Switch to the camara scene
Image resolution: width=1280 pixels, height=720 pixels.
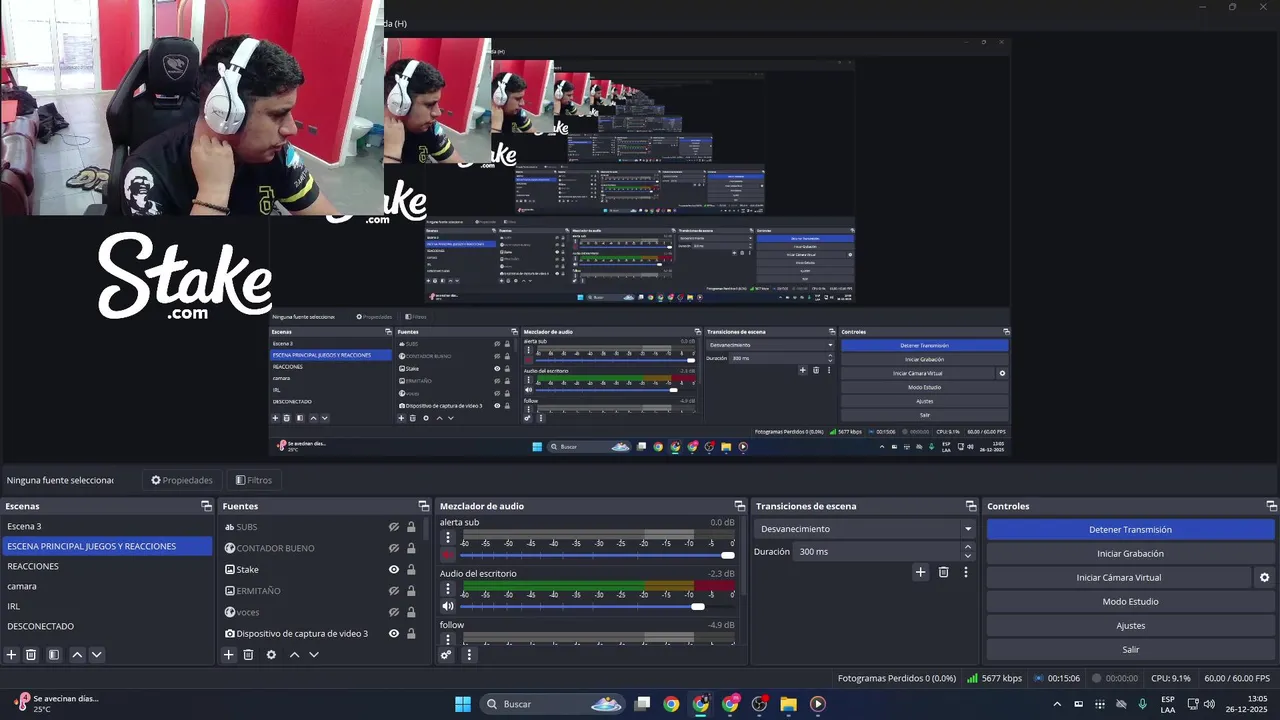106,586
